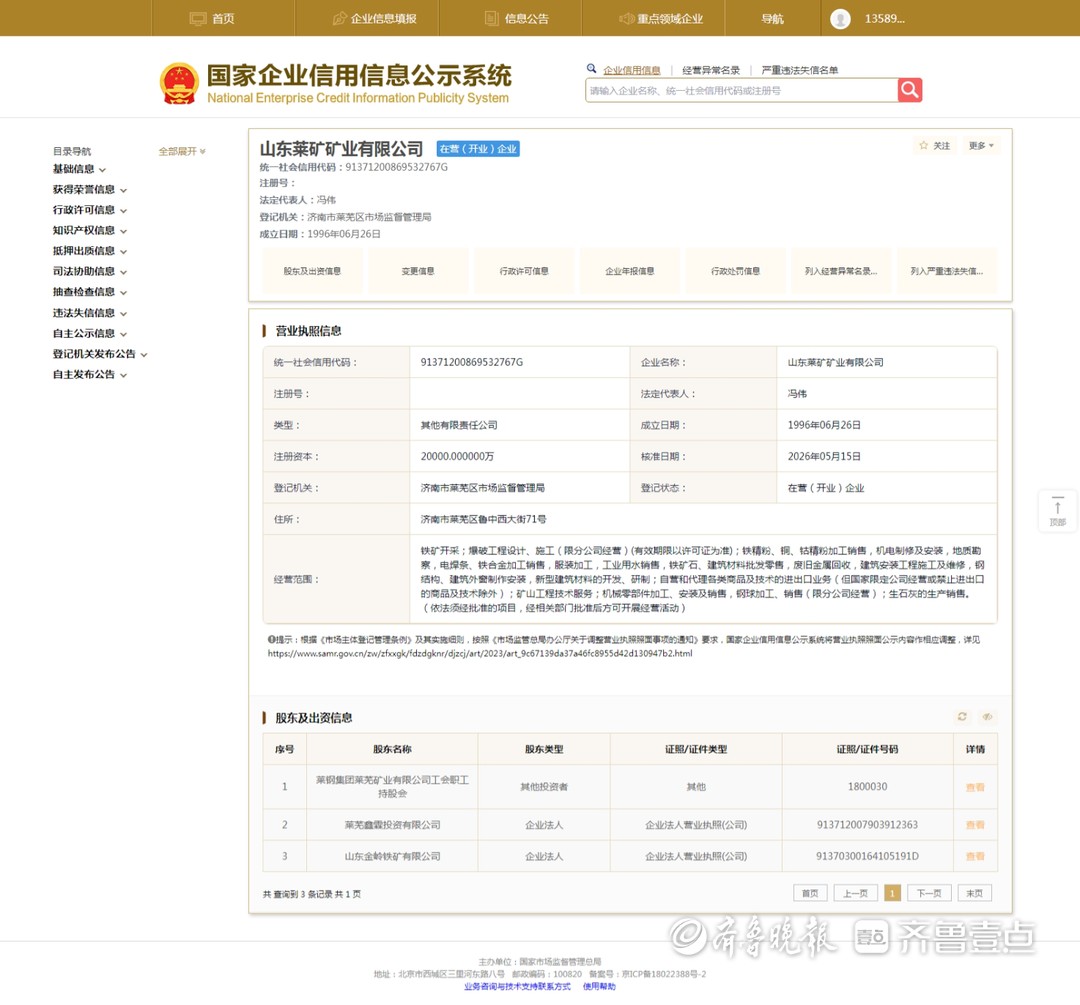The image size is (1080, 1005).
Task: Toggle the eye icon in 股东及出资信息 header
Action: [987, 717]
